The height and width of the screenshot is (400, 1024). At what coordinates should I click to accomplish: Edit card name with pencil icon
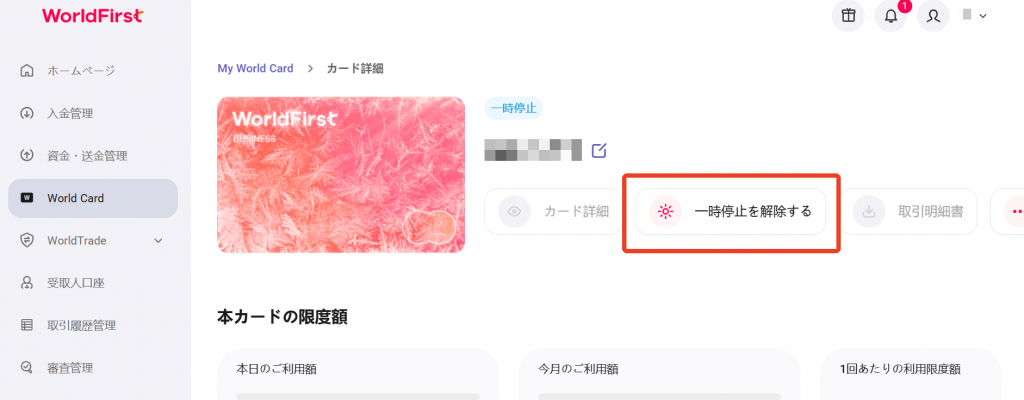(599, 150)
